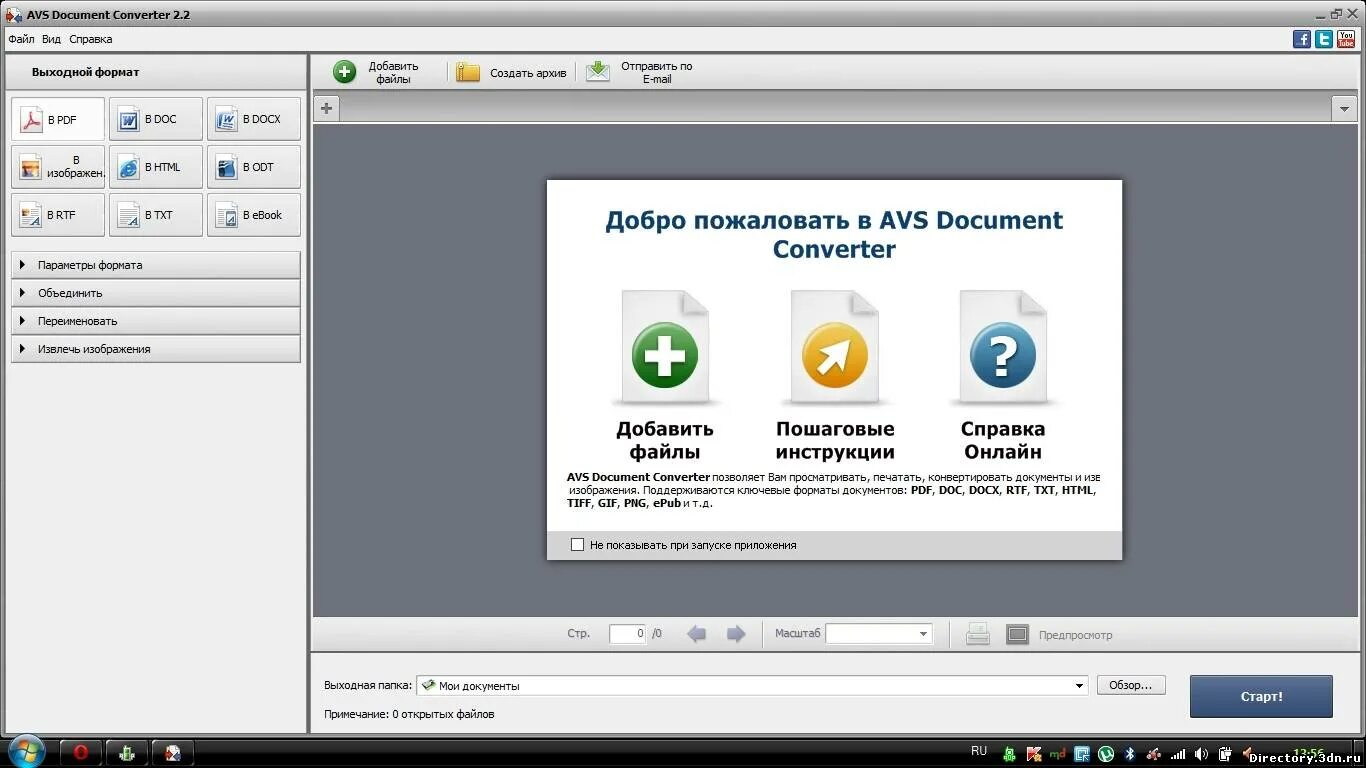Click the 'Стр.' page number field

tap(627, 634)
